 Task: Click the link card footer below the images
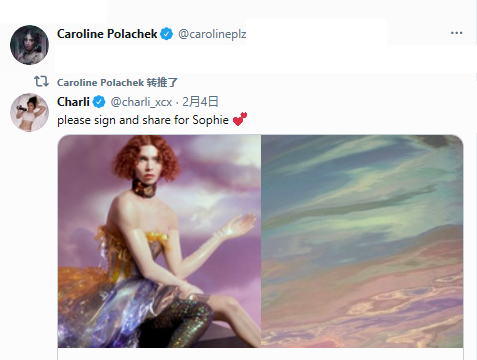pyautogui.click(x=260, y=354)
